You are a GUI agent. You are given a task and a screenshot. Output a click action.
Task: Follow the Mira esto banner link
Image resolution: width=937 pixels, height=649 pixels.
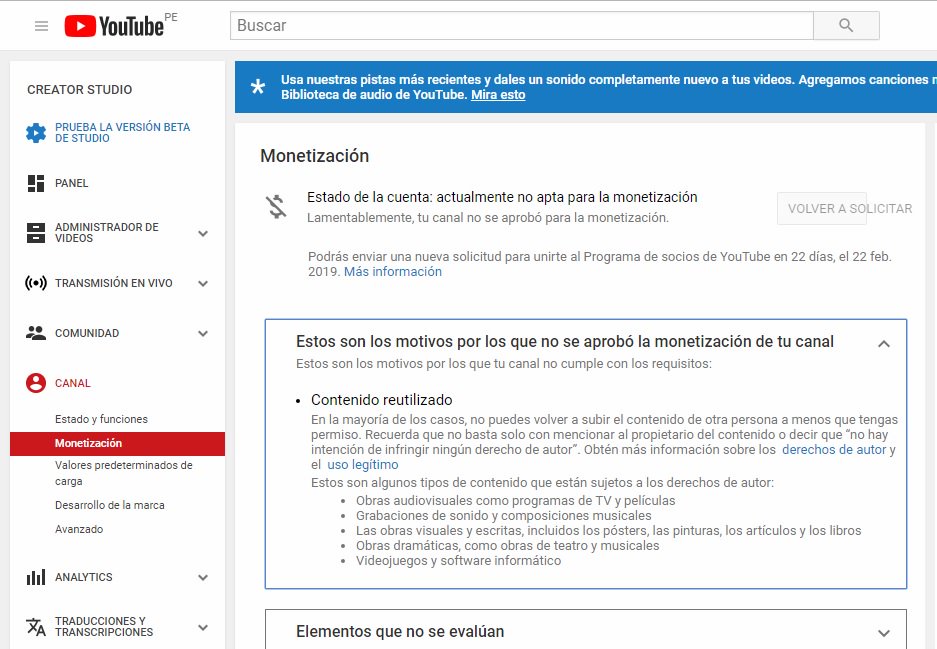click(x=498, y=94)
